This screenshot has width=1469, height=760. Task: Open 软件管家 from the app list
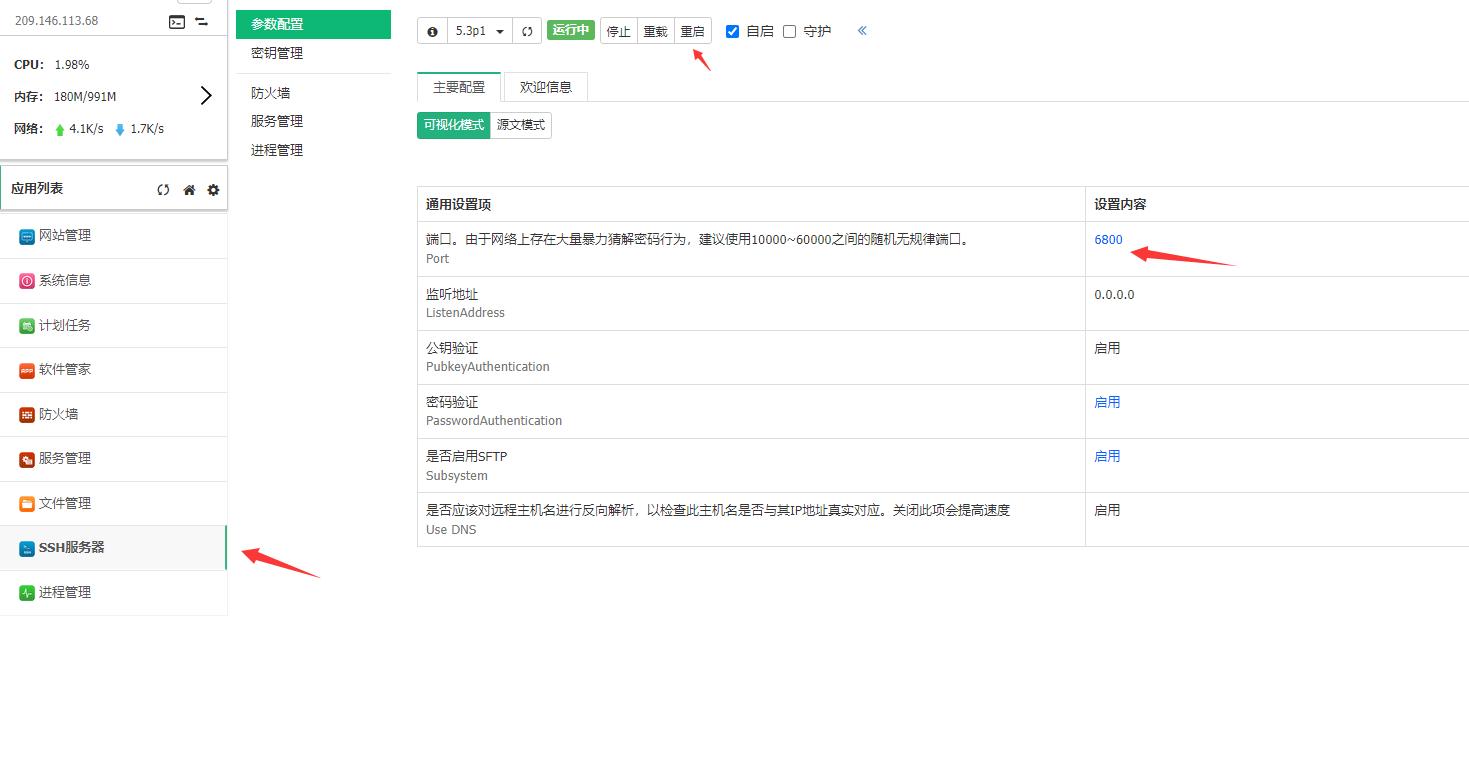click(62, 369)
